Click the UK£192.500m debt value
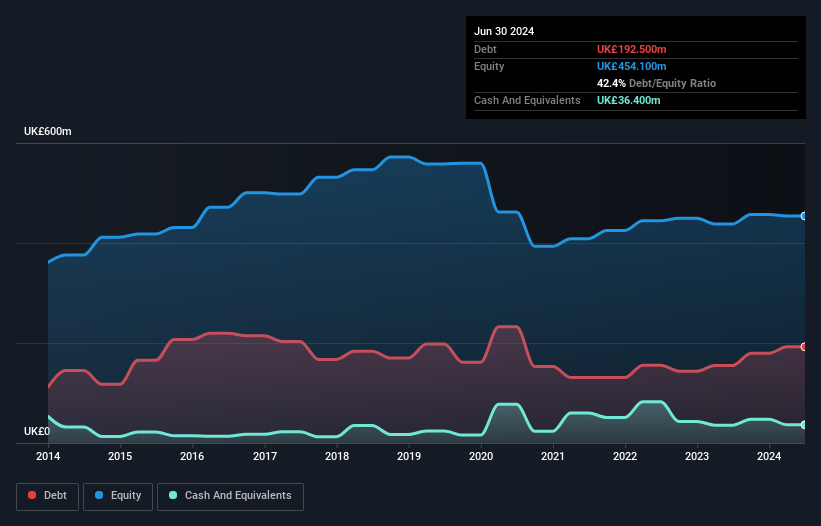This screenshot has width=821, height=526. coord(631,49)
